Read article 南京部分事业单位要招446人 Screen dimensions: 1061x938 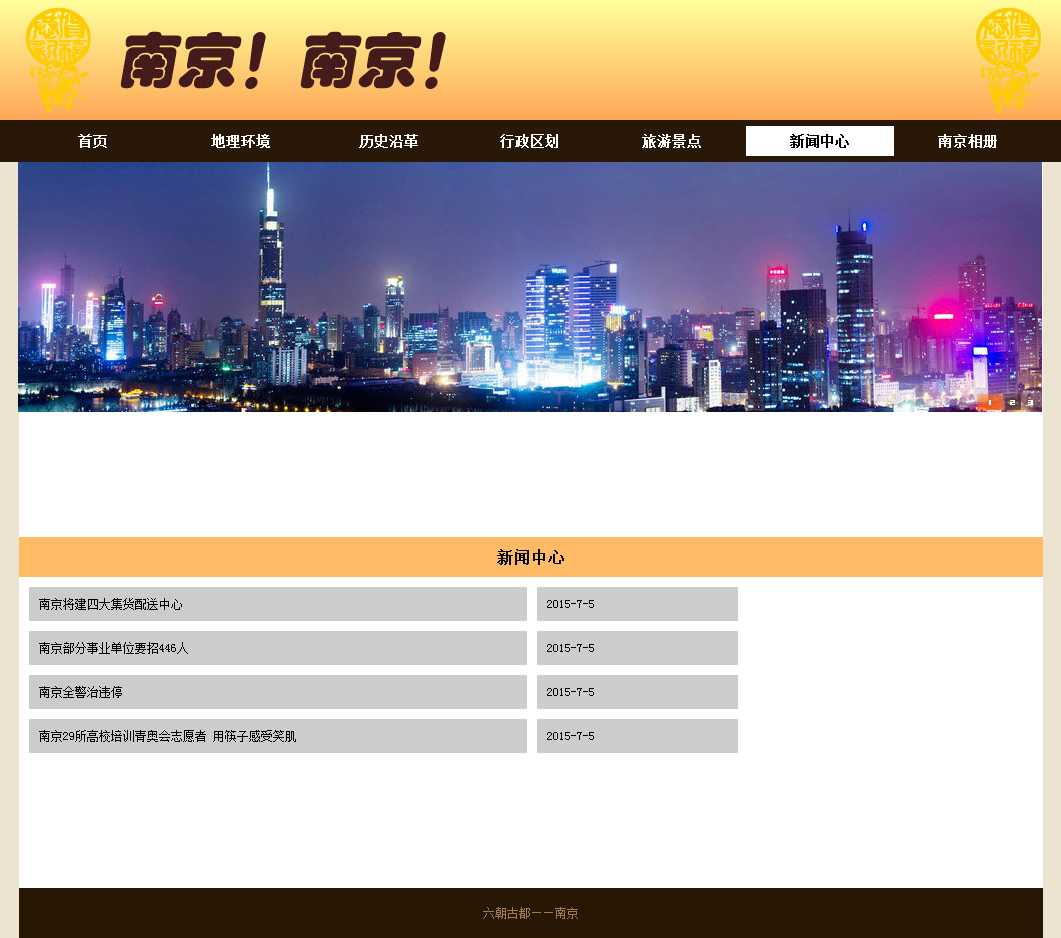point(114,648)
